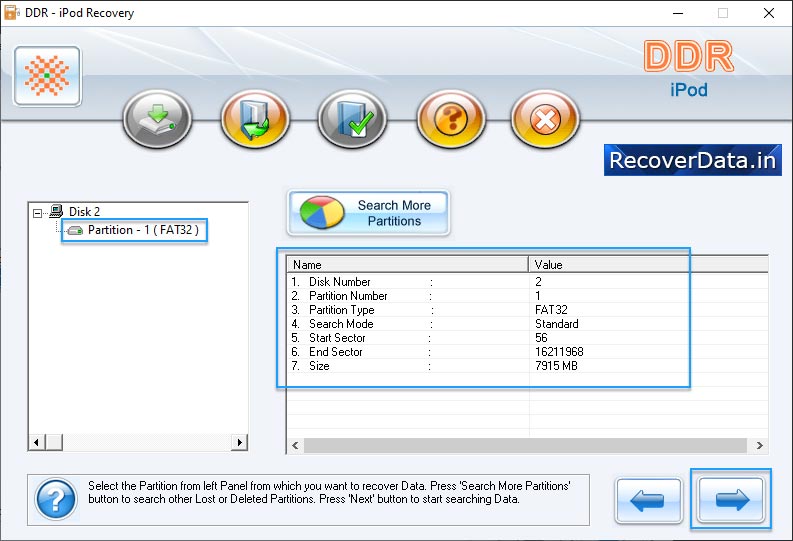Click the Next arrow button
Image resolution: width=793 pixels, height=541 pixels.
pyautogui.click(x=730, y=500)
